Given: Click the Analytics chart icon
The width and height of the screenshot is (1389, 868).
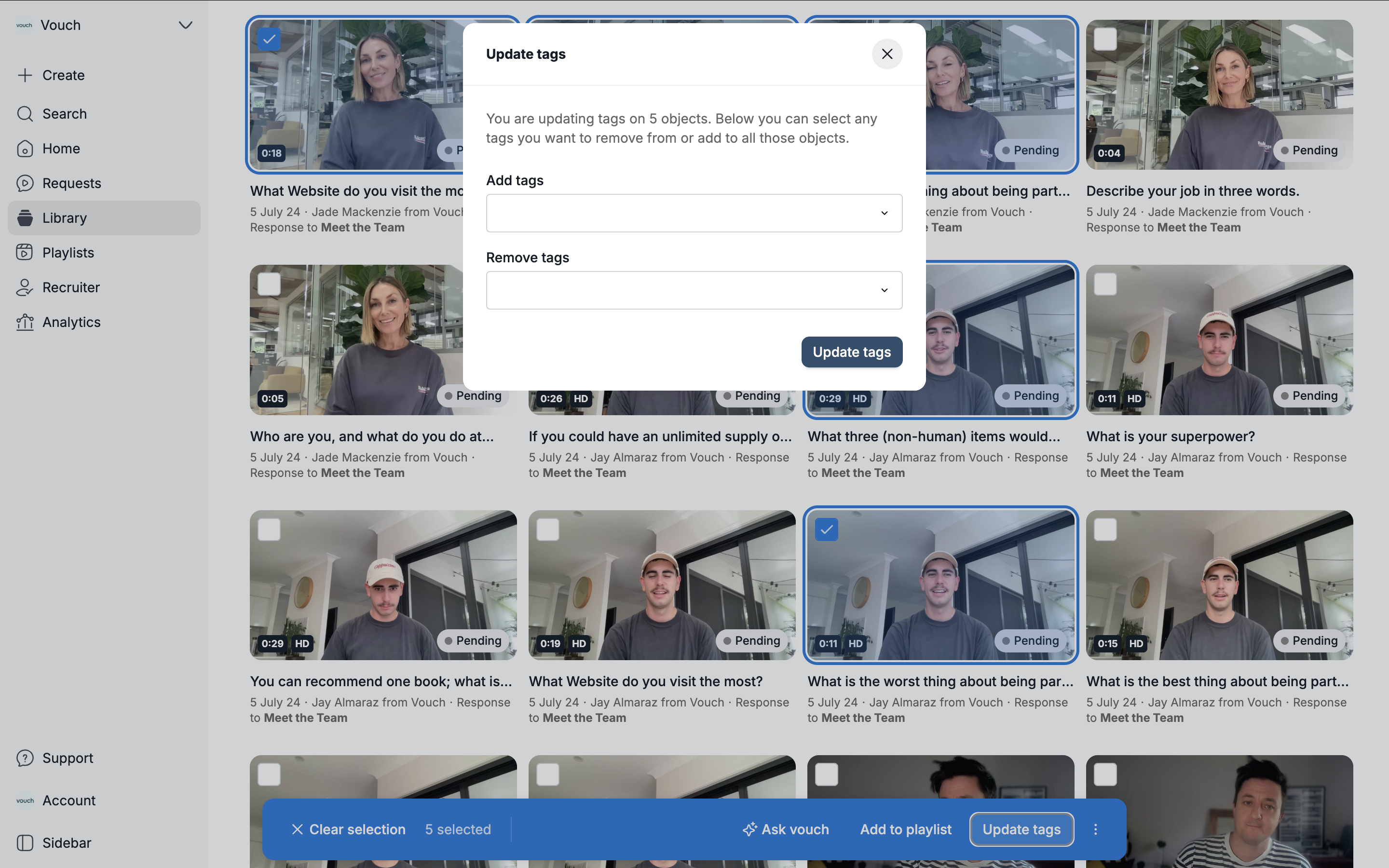Looking at the screenshot, I should 25,322.
